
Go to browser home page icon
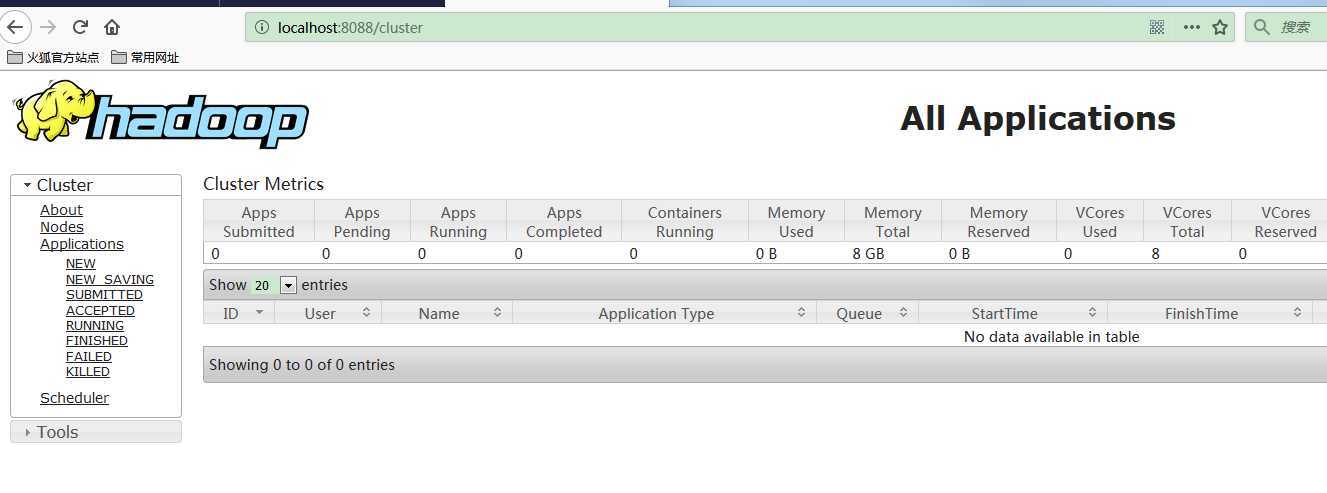112,27
